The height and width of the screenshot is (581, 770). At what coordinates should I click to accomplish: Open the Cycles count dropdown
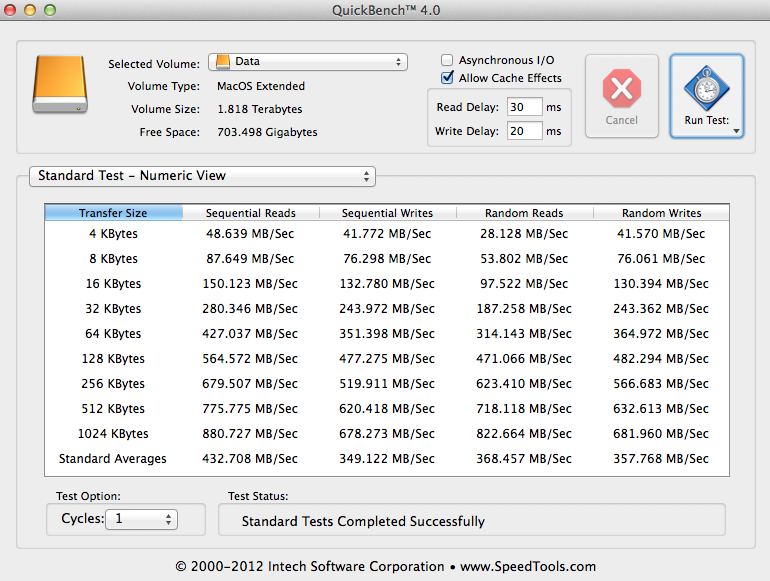pyautogui.click(x=141, y=519)
